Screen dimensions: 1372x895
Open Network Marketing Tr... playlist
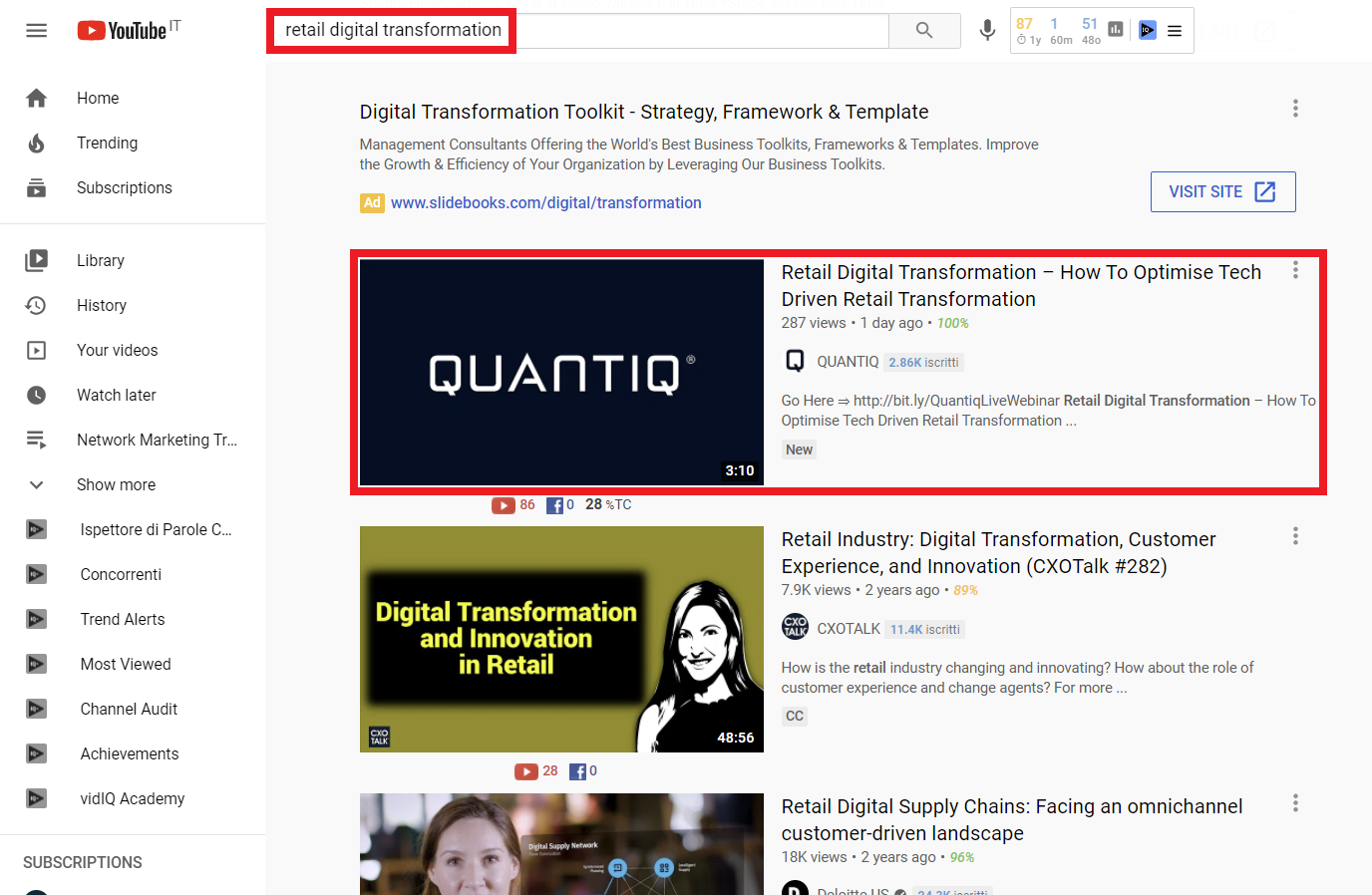pos(133,440)
